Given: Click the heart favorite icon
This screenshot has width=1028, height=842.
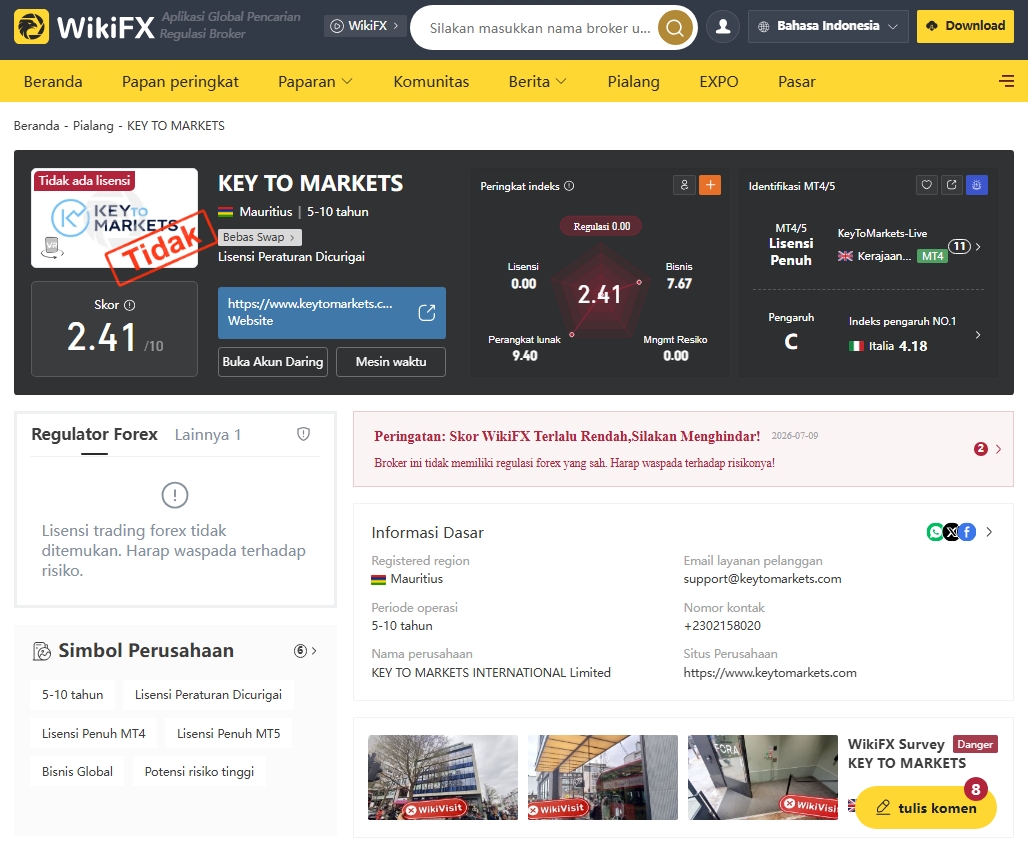Looking at the screenshot, I should click(x=926, y=185).
